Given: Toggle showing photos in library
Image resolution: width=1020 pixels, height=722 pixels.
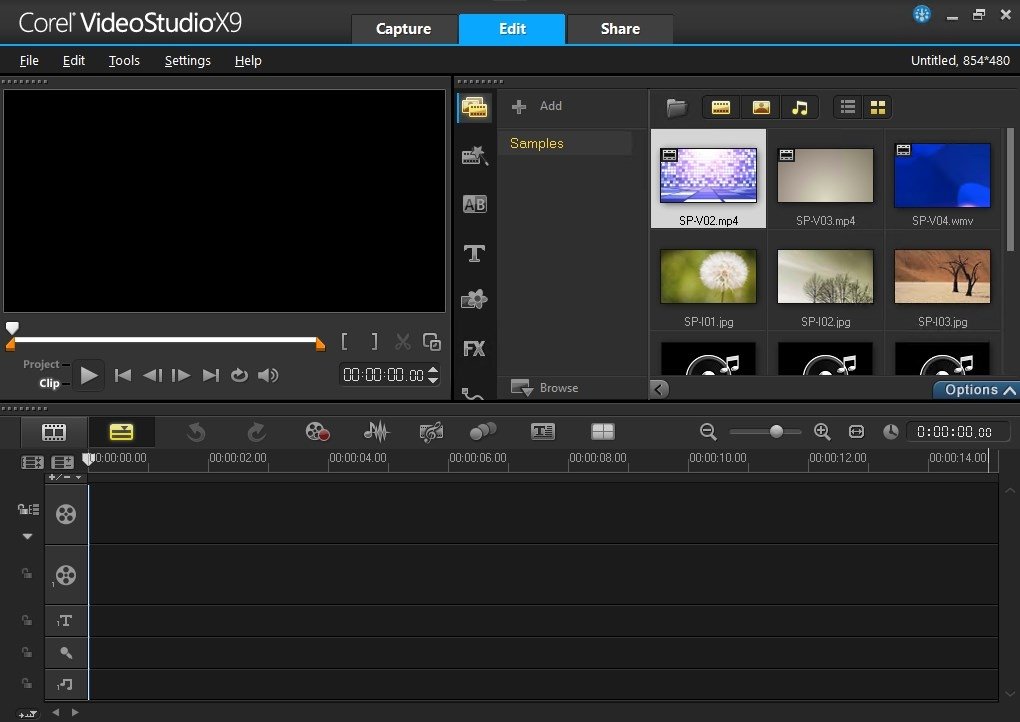Looking at the screenshot, I should 760,107.
